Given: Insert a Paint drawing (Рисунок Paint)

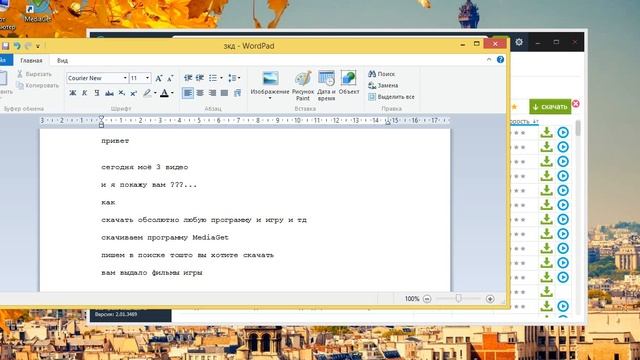Looking at the screenshot, I should pos(303,86).
